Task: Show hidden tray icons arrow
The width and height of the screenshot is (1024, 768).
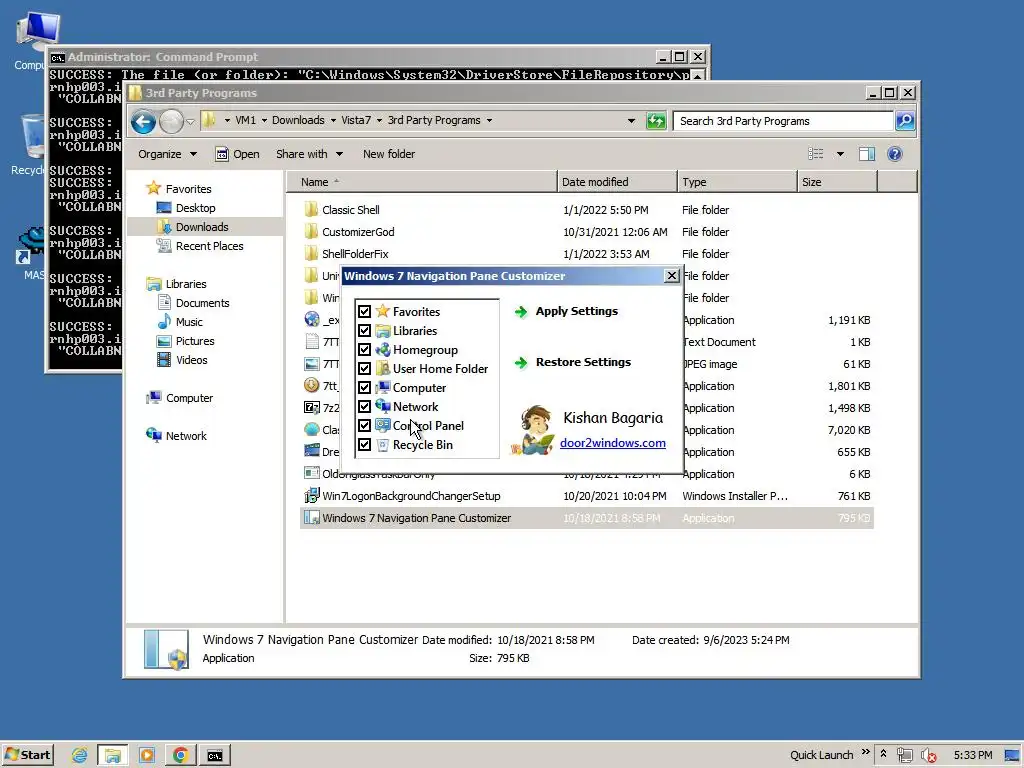Action: [883, 754]
